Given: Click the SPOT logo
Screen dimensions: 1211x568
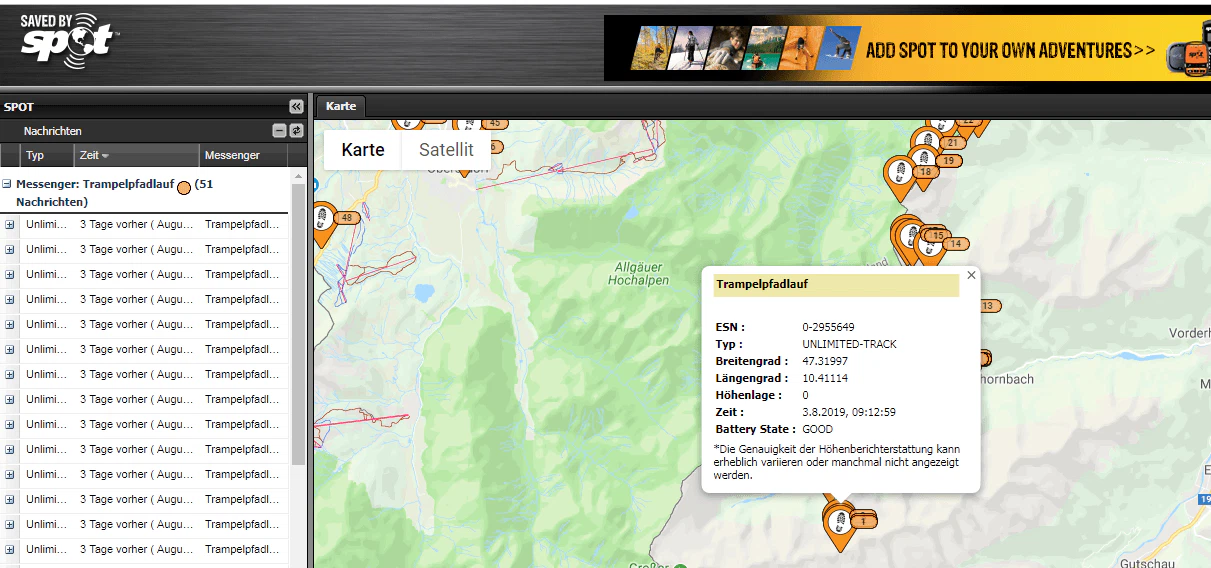Looking at the screenshot, I should (68, 42).
